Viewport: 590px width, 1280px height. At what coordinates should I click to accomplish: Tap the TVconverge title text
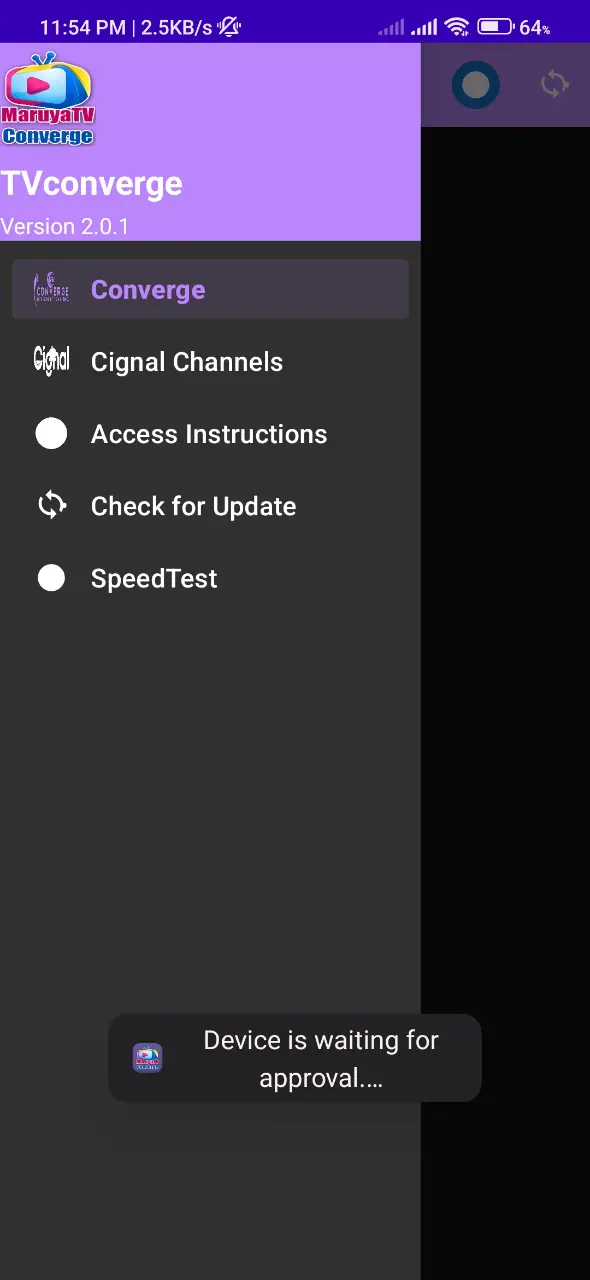pyautogui.click(x=92, y=184)
